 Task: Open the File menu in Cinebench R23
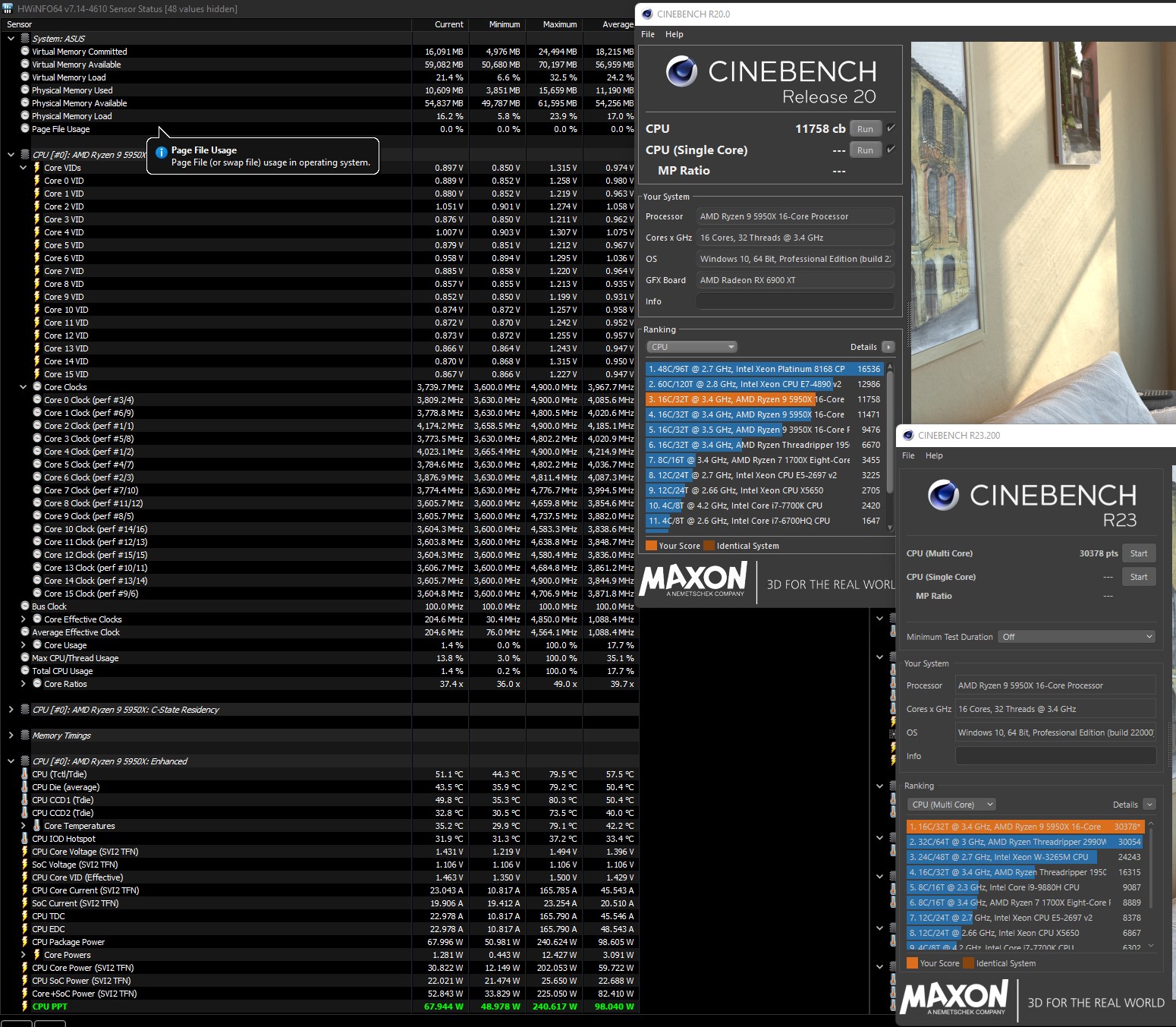[908, 455]
